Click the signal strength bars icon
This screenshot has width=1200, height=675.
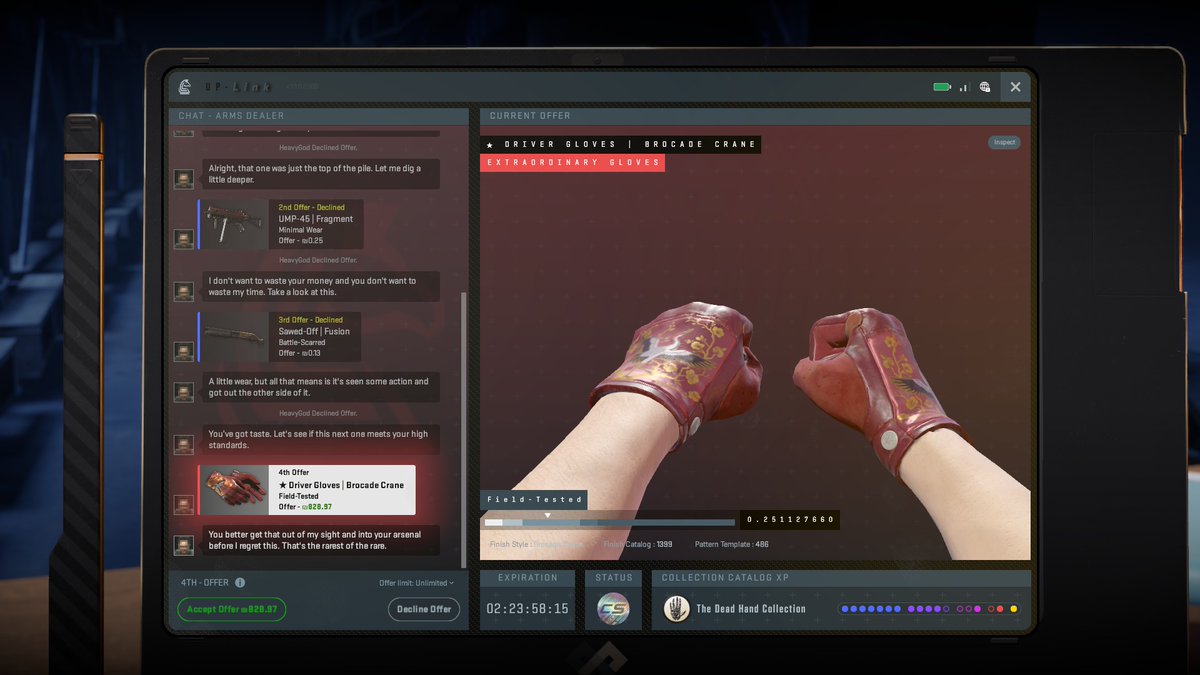pyautogui.click(x=965, y=87)
